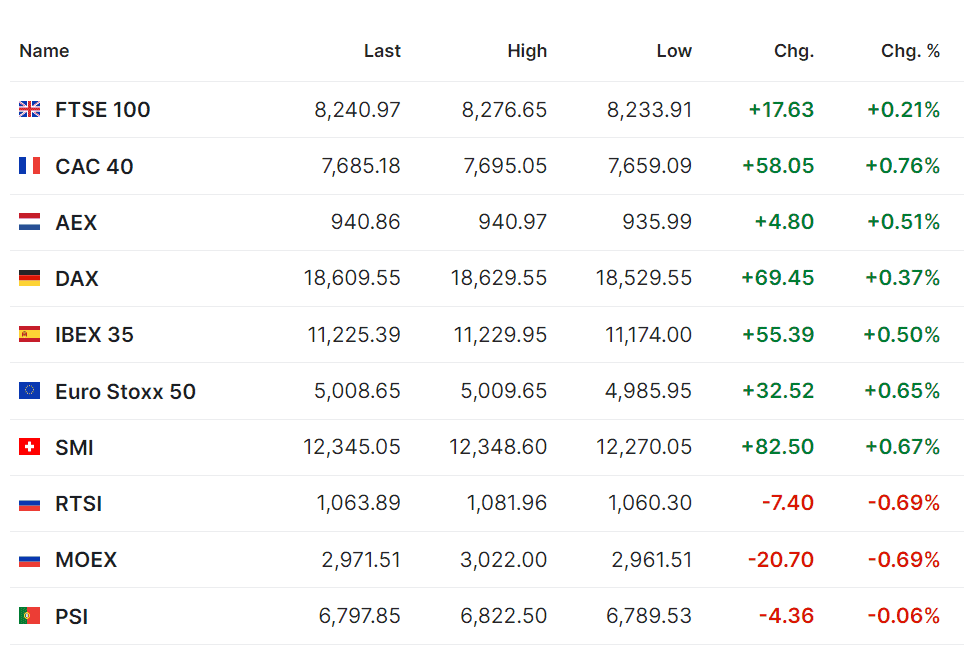Select FTSE 100 low value 8,233.91
Viewport: 964px width, 649px height.
click(650, 110)
